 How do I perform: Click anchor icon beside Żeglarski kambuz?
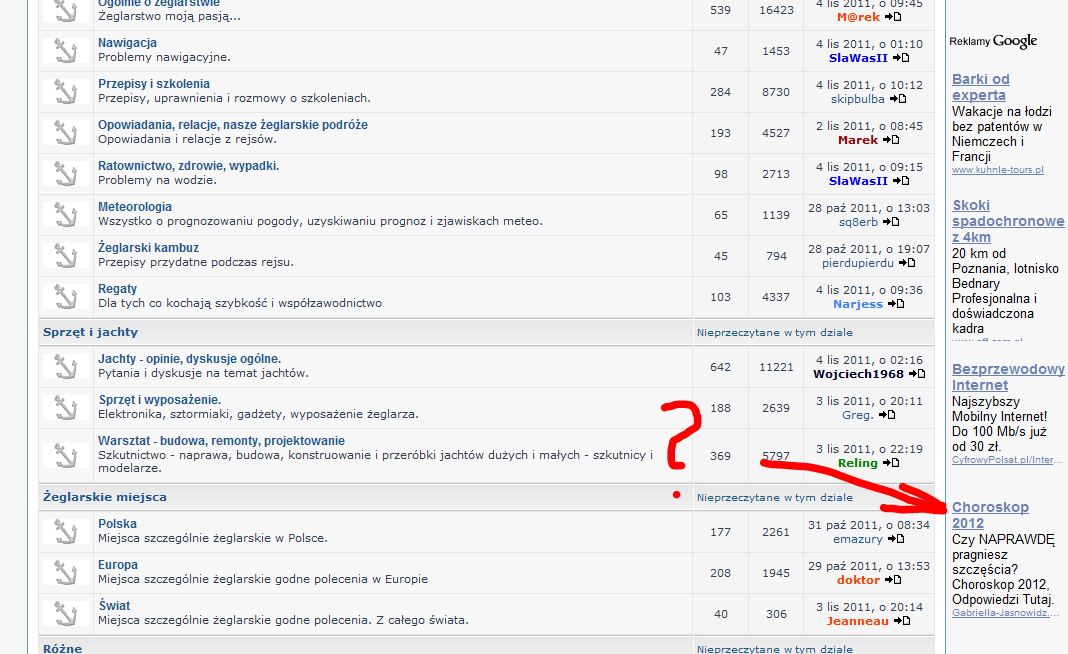pos(66,256)
